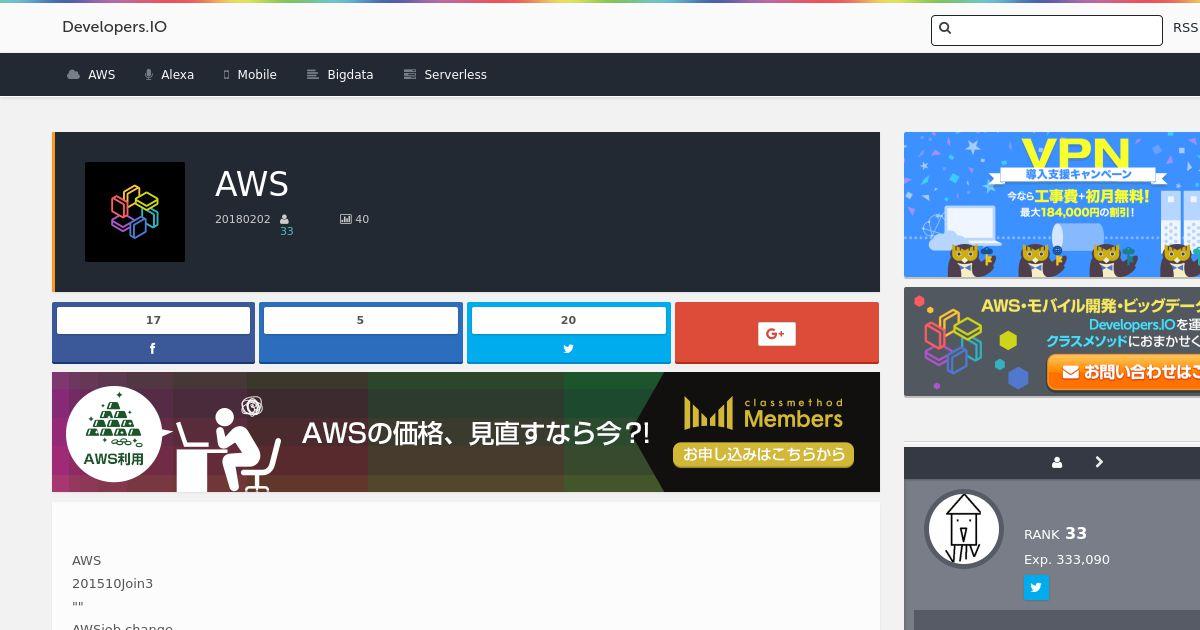The width and height of the screenshot is (1200, 630).
Task: Click the date text 20180202
Action: [x=243, y=219]
